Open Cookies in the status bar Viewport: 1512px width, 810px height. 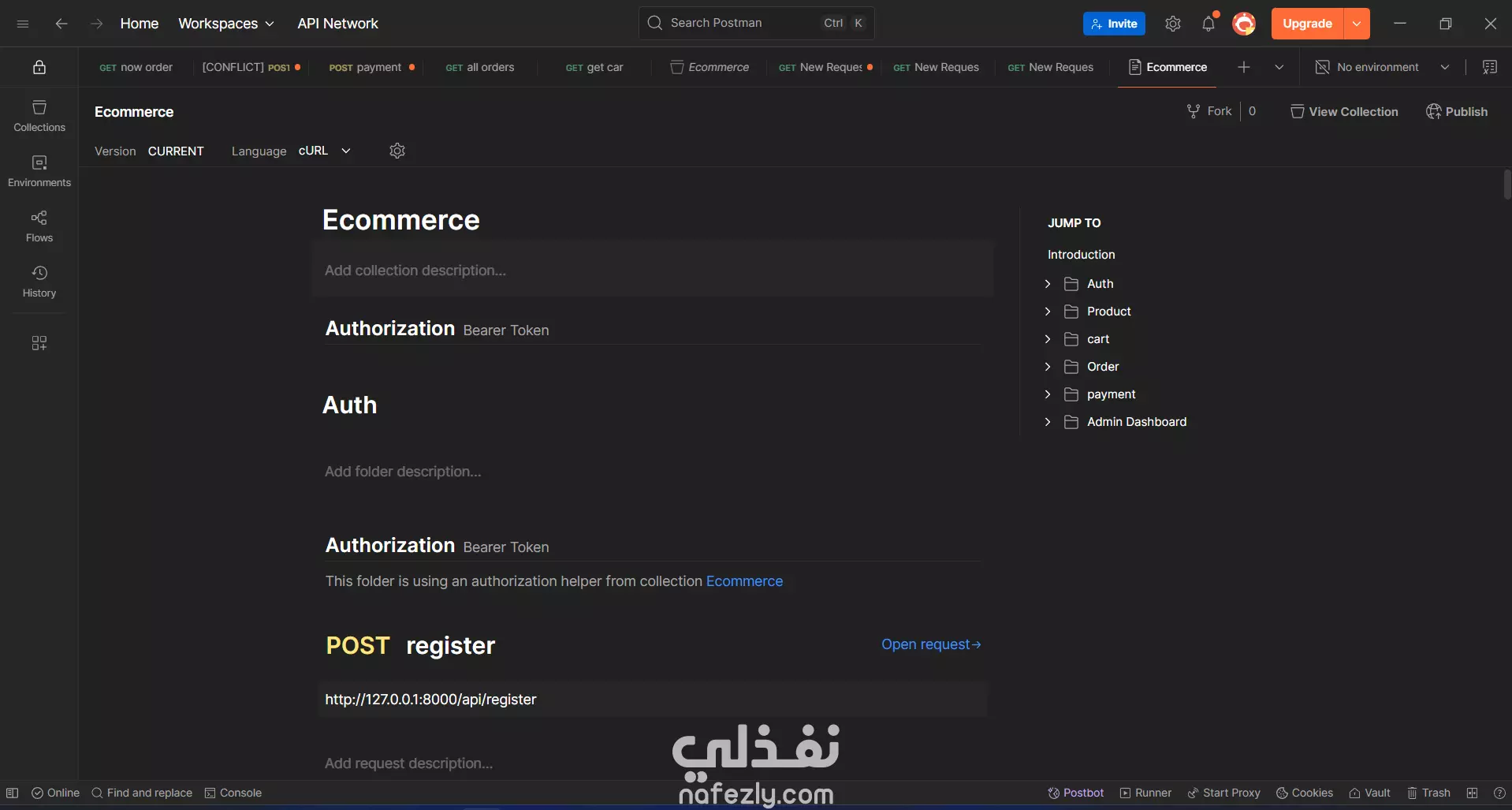click(x=1305, y=793)
